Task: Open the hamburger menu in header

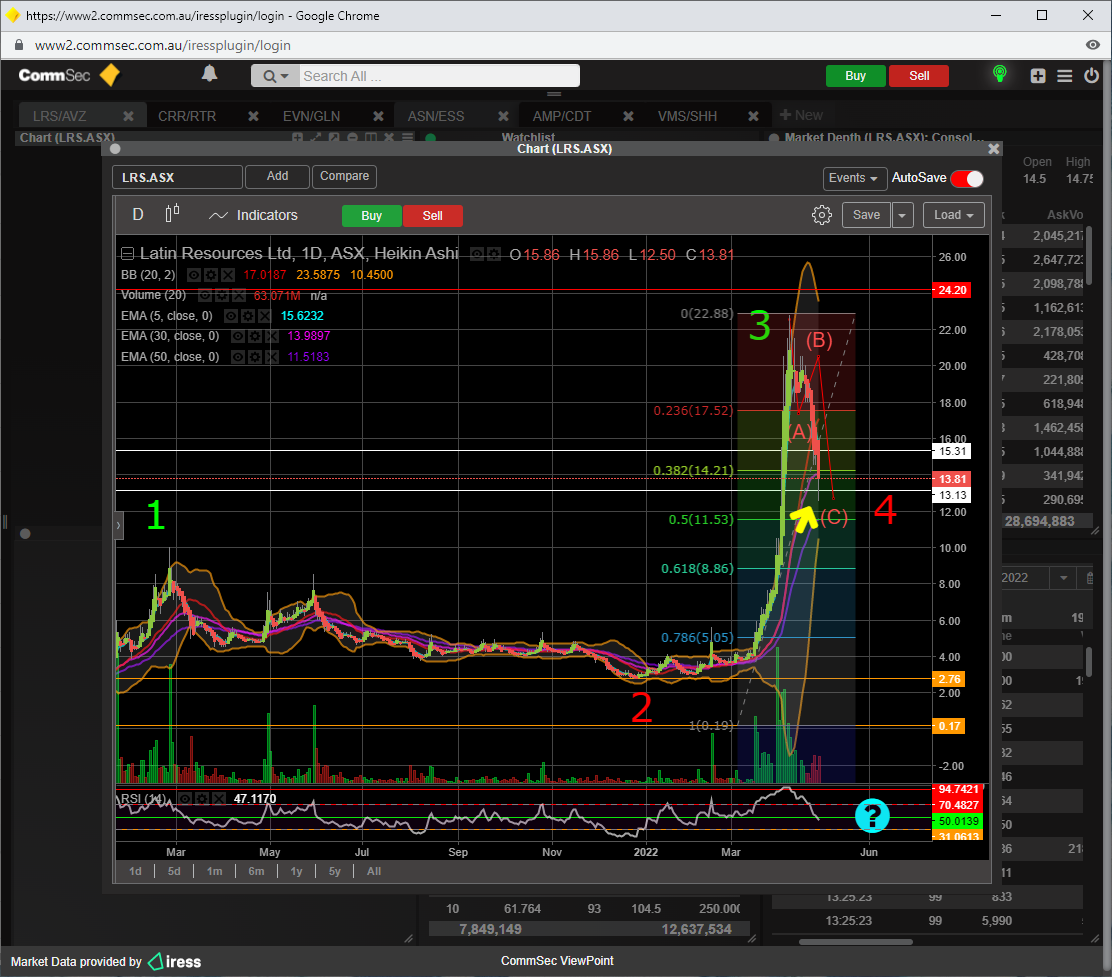Action: click(x=1064, y=76)
